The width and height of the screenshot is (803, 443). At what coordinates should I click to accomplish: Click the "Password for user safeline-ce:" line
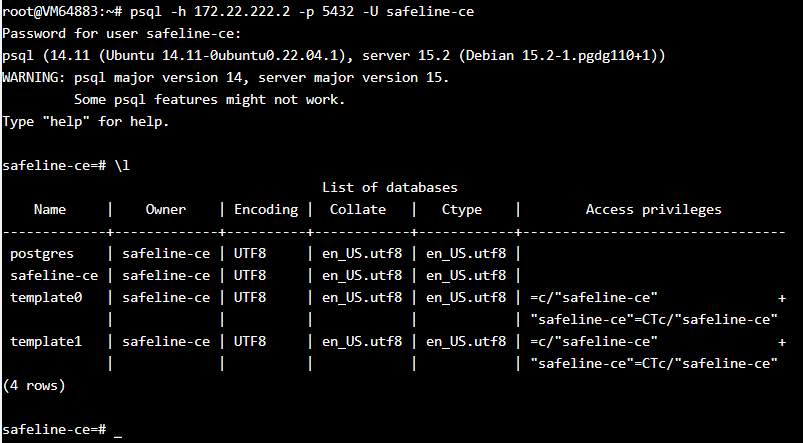pyautogui.click(x=114, y=33)
